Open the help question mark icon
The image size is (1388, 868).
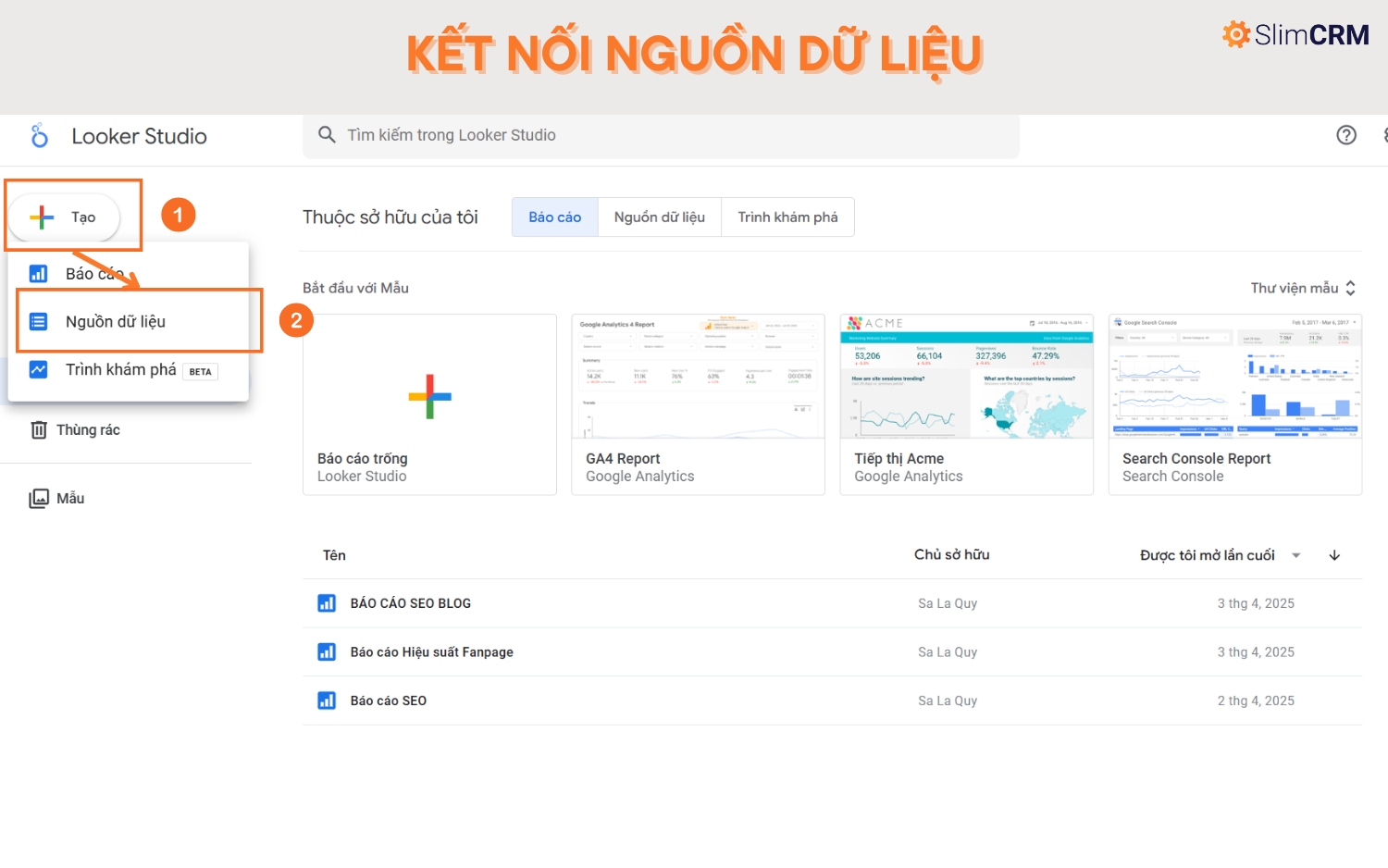(x=1346, y=135)
